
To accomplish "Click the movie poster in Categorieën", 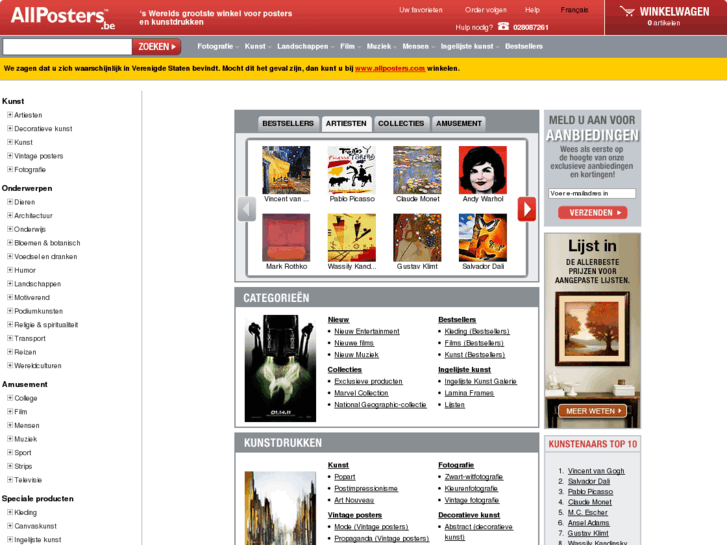I will pyautogui.click(x=280, y=368).
